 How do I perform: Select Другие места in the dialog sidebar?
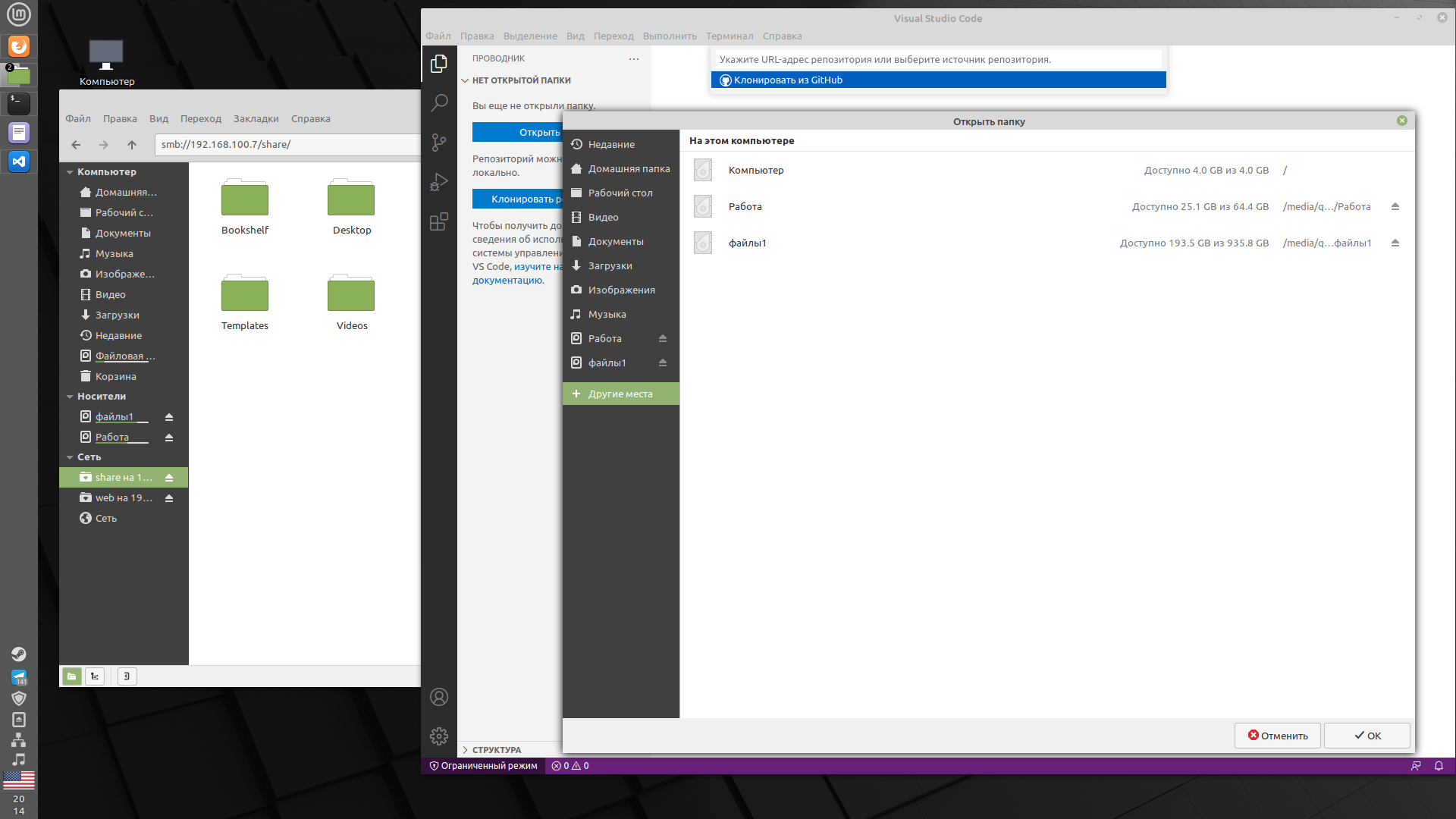click(x=621, y=394)
